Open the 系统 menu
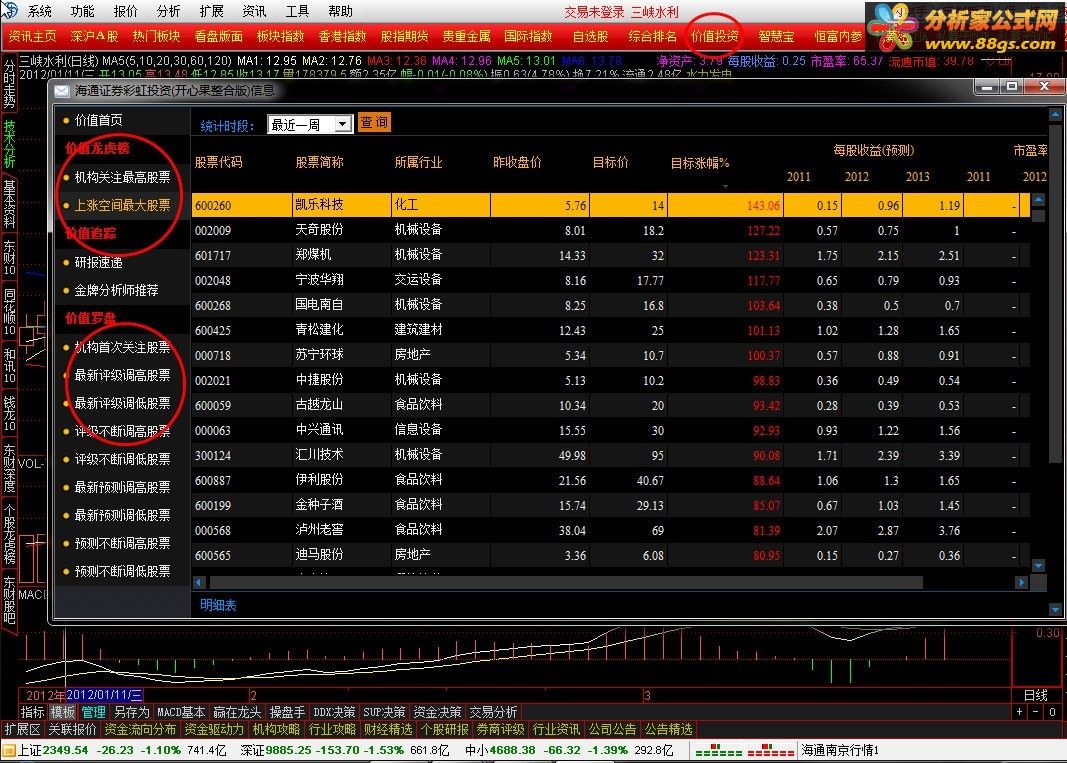This screenshot has width=1067, height=763. 39,11
